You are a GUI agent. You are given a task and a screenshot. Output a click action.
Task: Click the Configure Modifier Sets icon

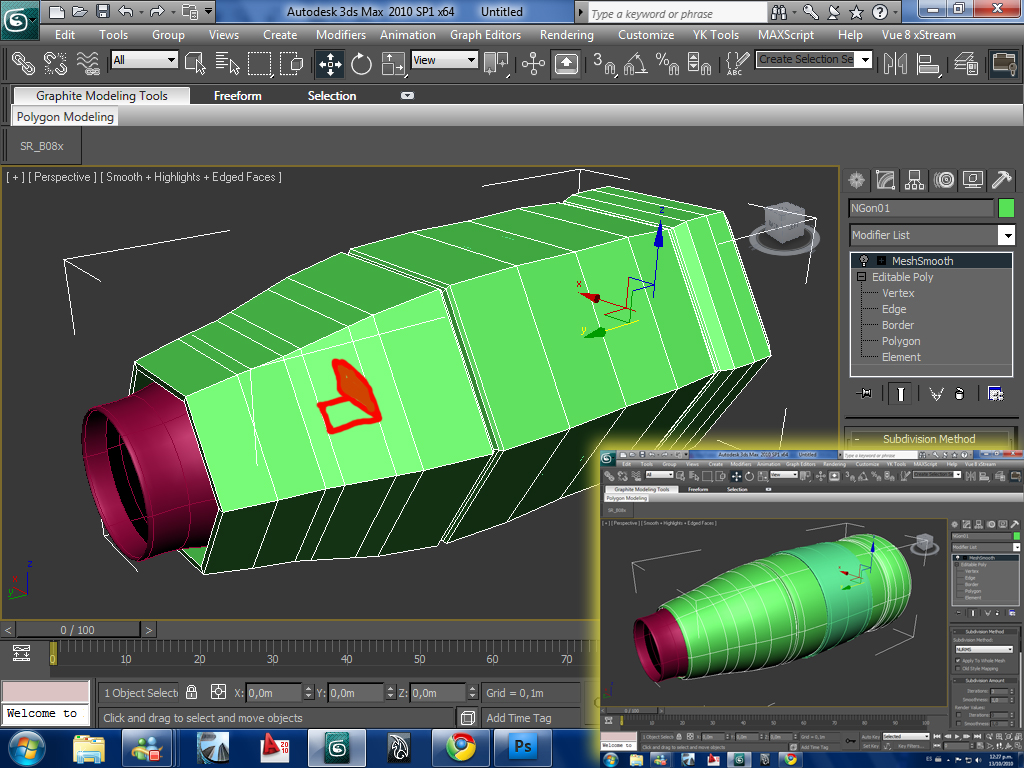pyautogui.click(x=995, y=394)
